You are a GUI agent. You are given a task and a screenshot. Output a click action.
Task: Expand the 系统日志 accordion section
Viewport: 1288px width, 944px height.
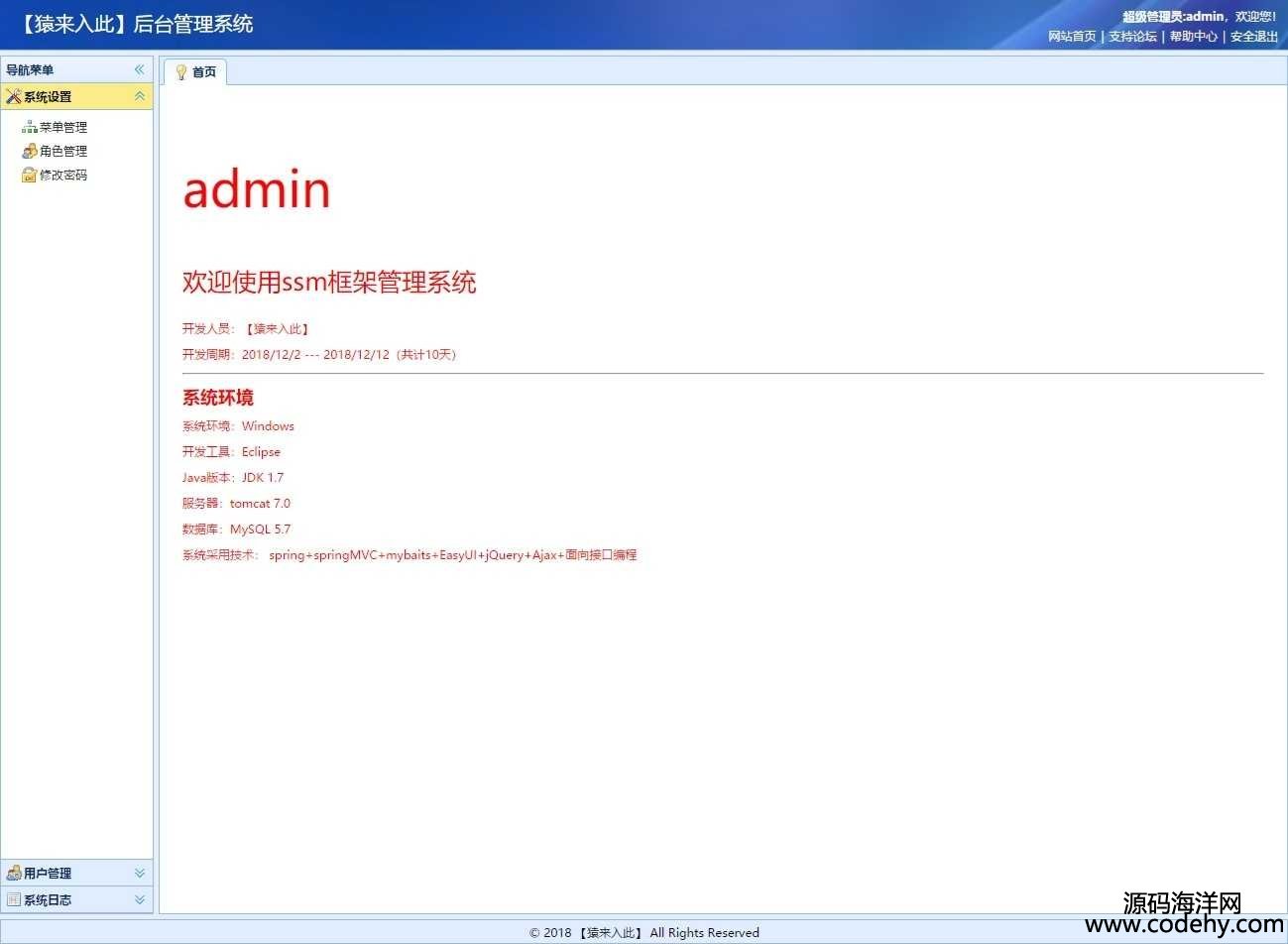click(139, 899)
